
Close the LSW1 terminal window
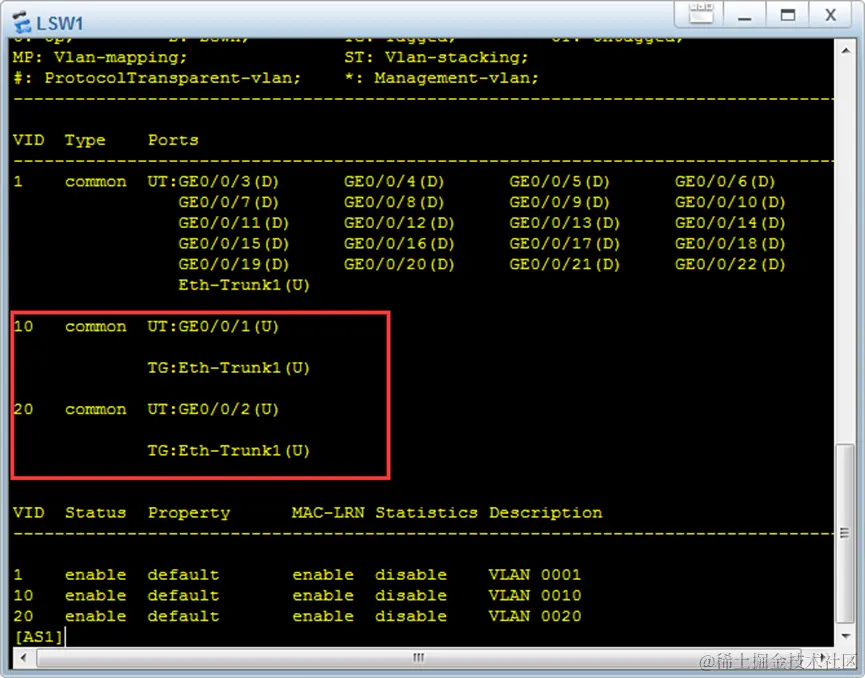(830, 15)
